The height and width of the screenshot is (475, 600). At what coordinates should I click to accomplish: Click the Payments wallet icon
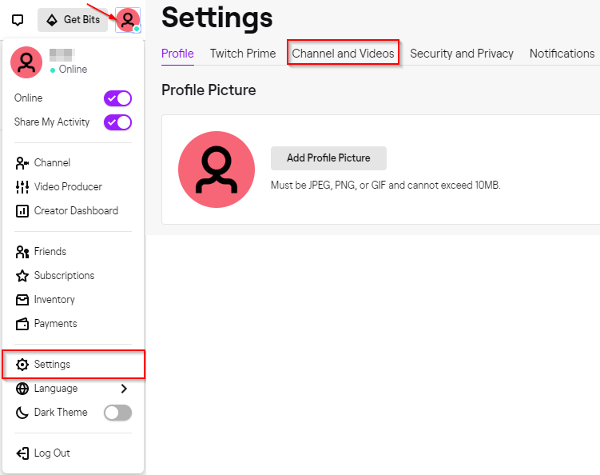pyautogui.click(x=22, y=324)
